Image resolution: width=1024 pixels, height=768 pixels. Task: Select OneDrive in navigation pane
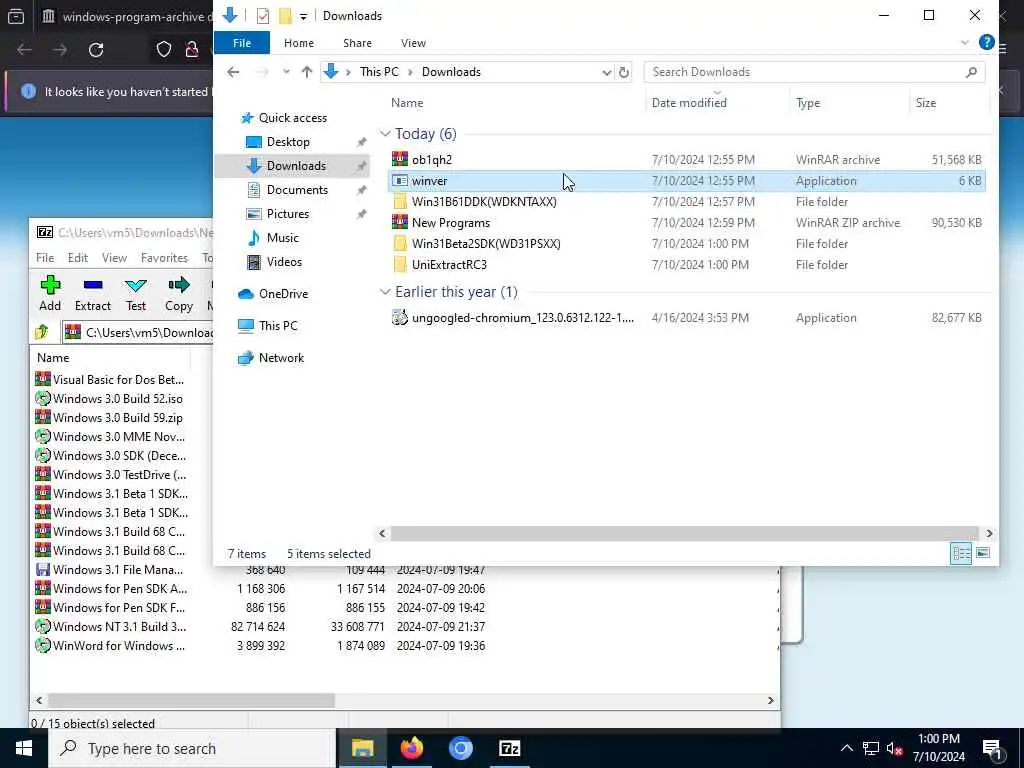pos(283,294)
